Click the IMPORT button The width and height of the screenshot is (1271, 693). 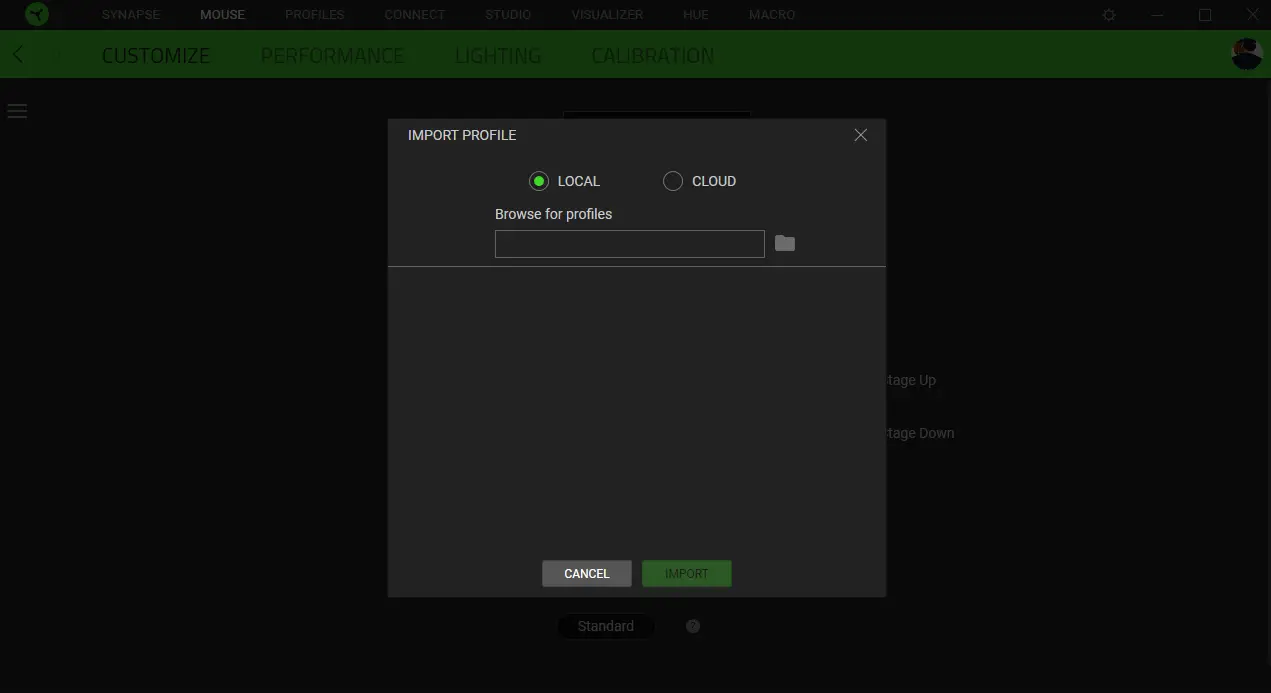(686, 573)
